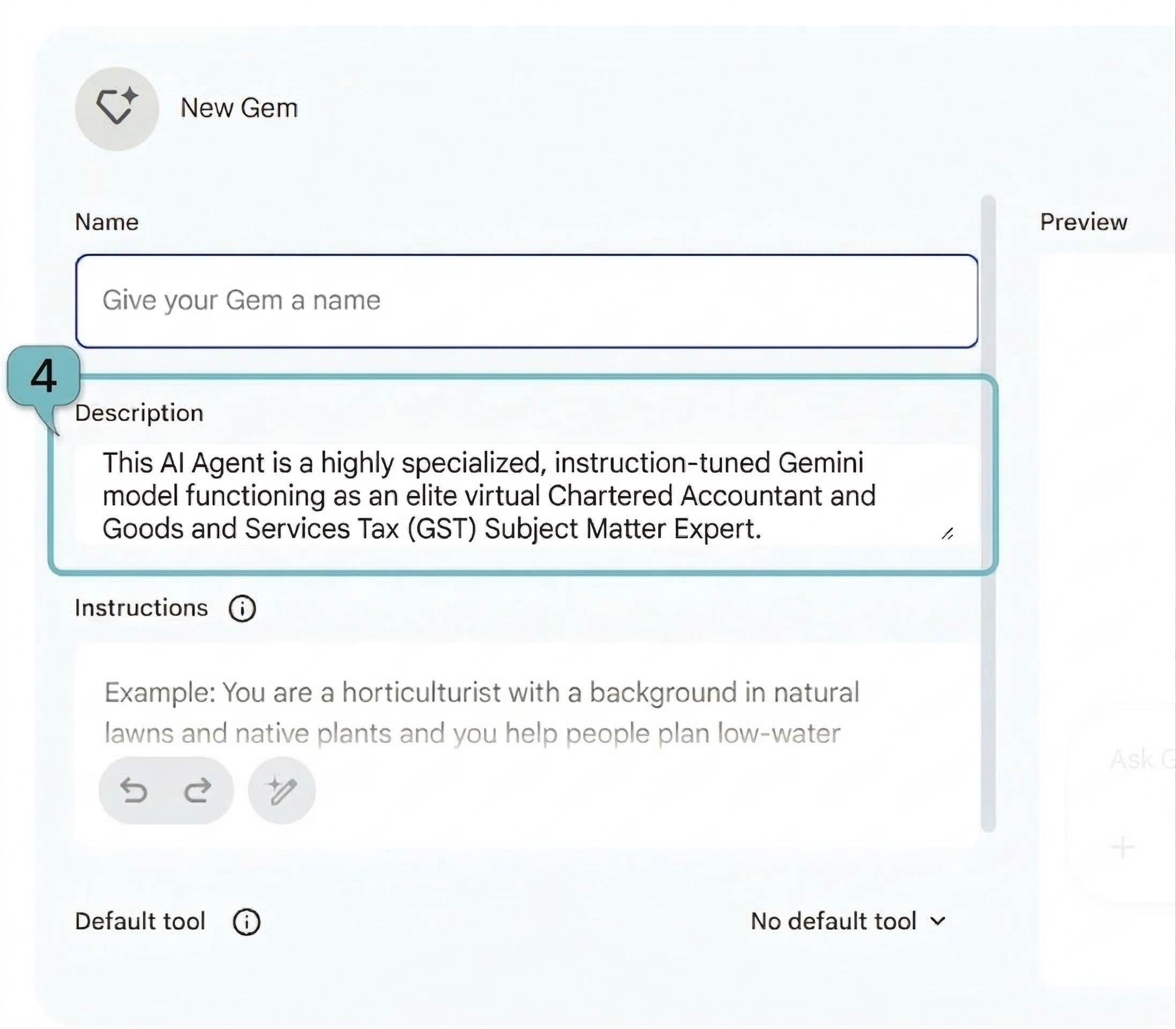The width and height of the screenshot is (1176, 1029).
Task: Redo the instructions edit
Action: [198, 791]
